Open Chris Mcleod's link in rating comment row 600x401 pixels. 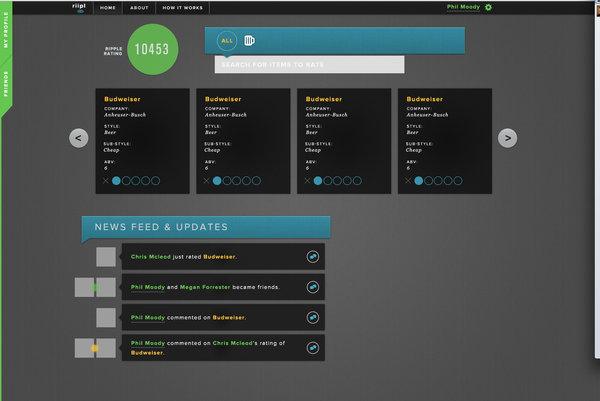(x=232, y=343)
